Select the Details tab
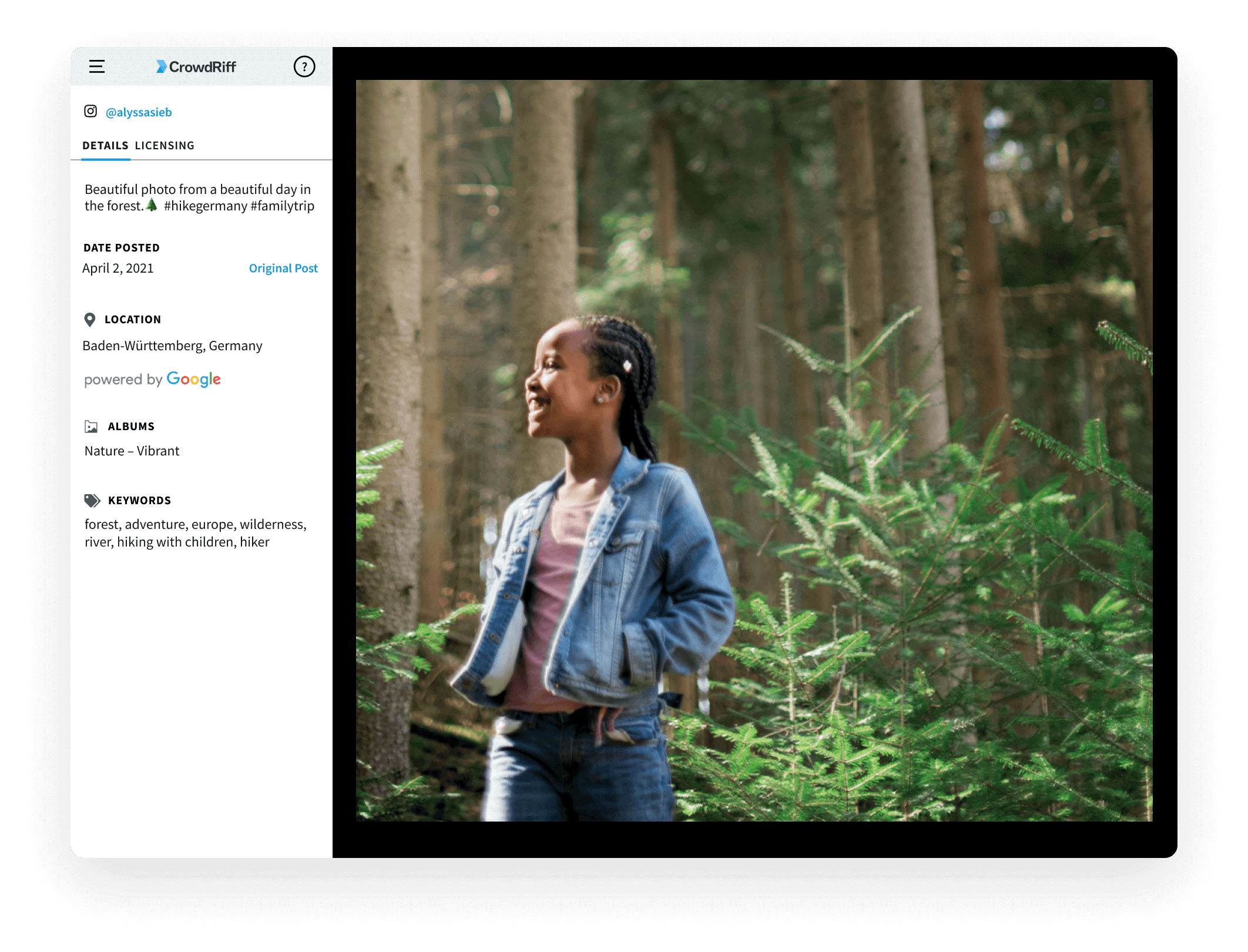The height and width of the screenshot is (952, 1248). pos(105,146)
